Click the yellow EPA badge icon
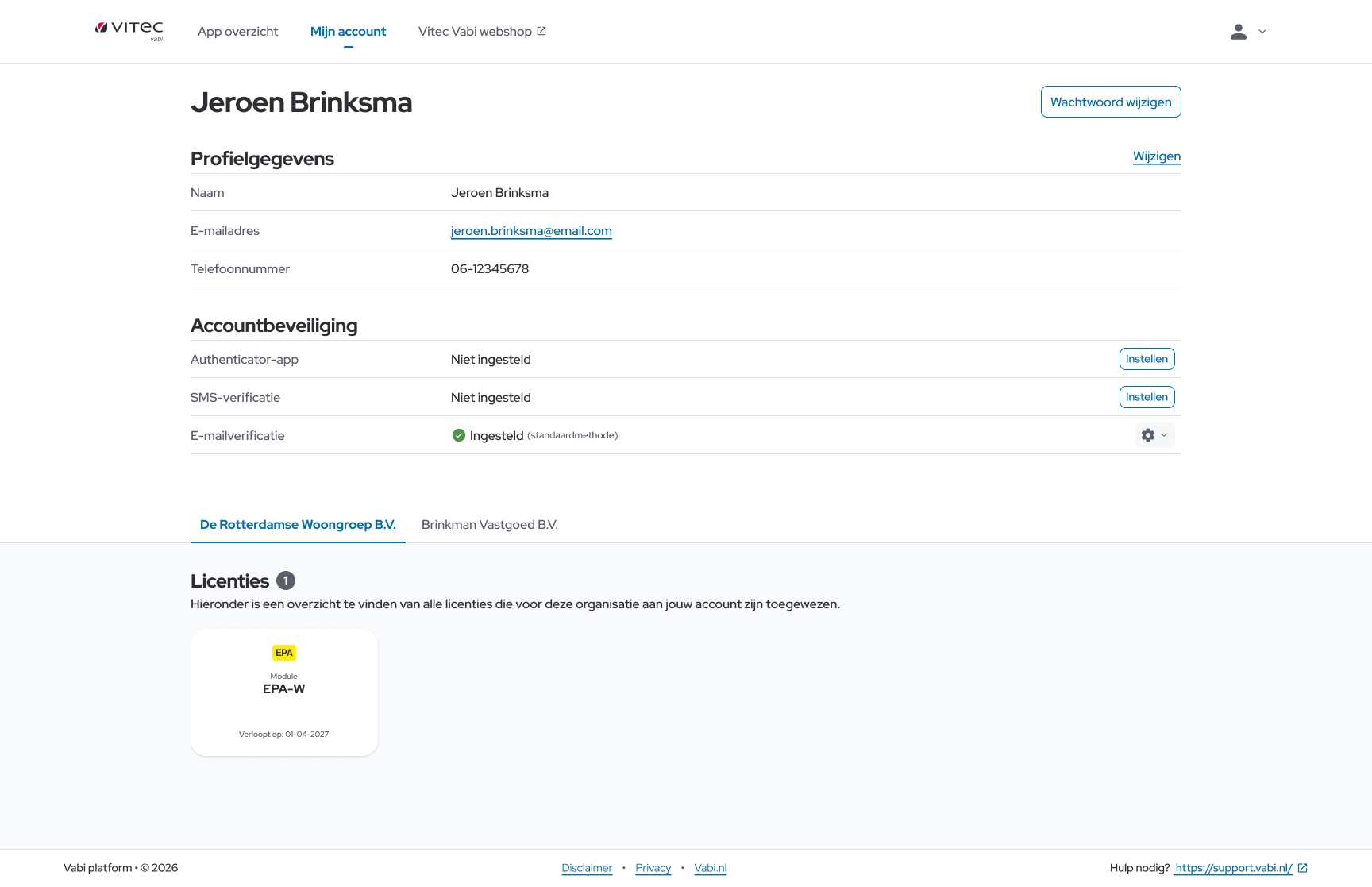 284,653
